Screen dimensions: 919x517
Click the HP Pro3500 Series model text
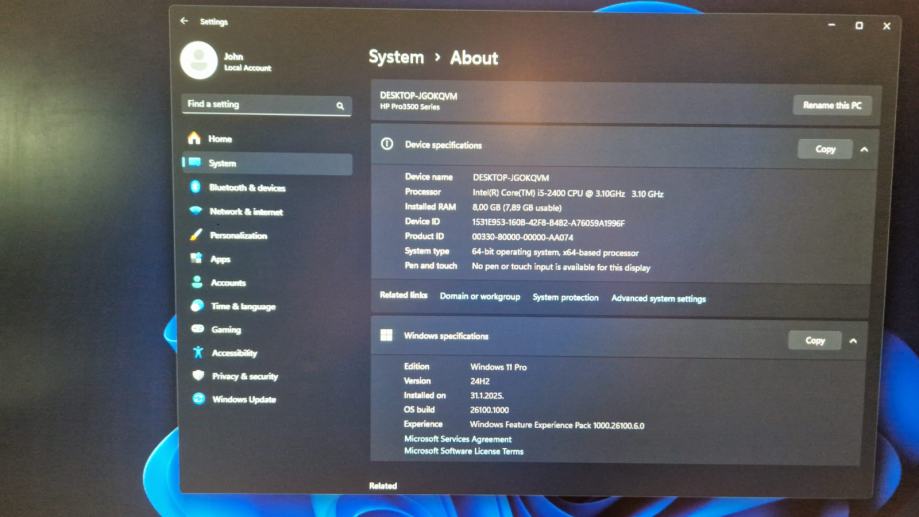coord(410,107)
